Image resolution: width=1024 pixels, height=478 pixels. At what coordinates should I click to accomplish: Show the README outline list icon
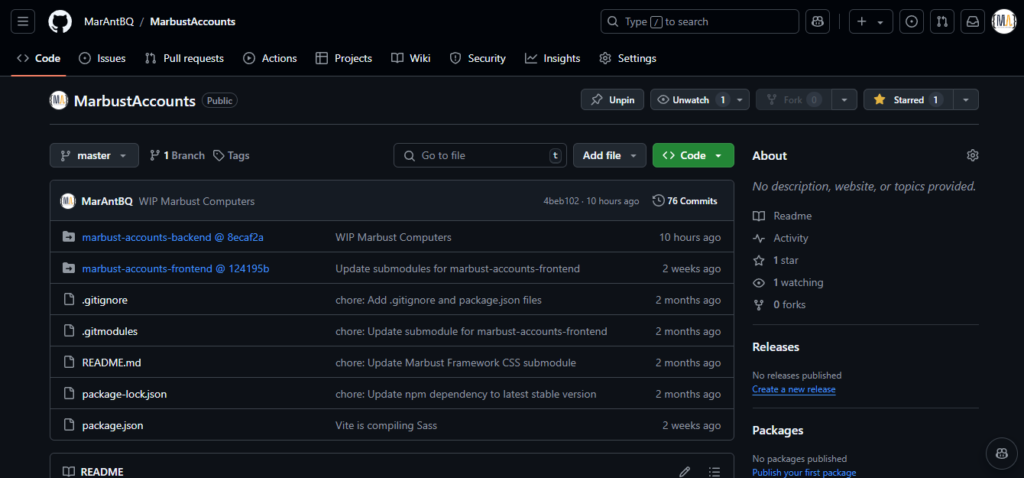pos(714,471)
